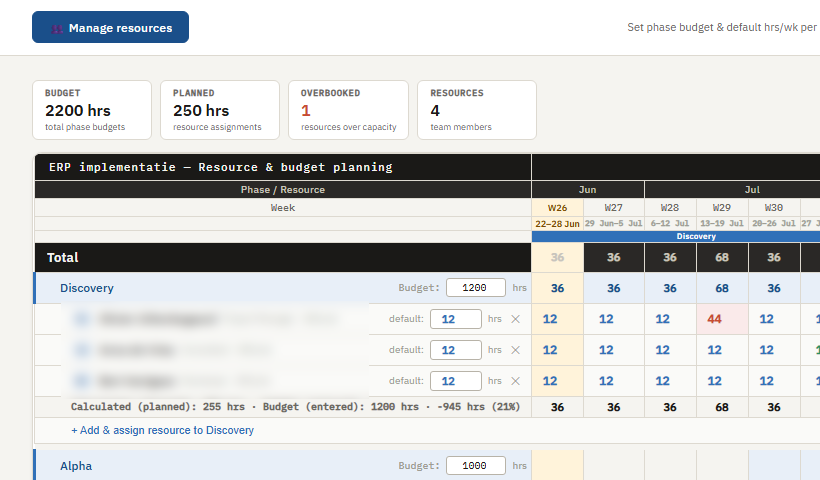
Task: Select the W28 week header
Action: point(670,208)
